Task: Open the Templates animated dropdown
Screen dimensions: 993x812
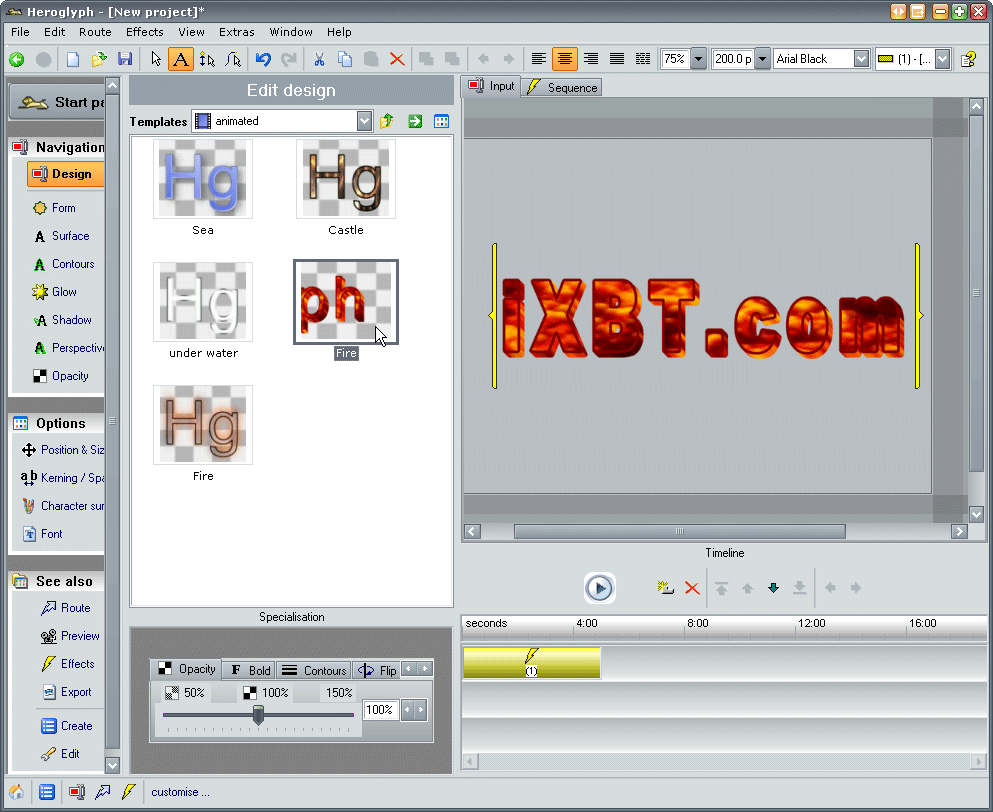Action: pyautogui.click(x=364, y=121)
